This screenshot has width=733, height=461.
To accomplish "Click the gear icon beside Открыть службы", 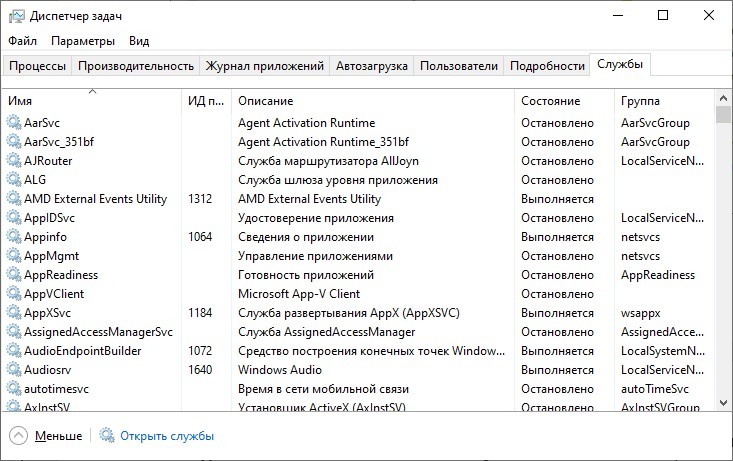I will (x=107, y=435).
